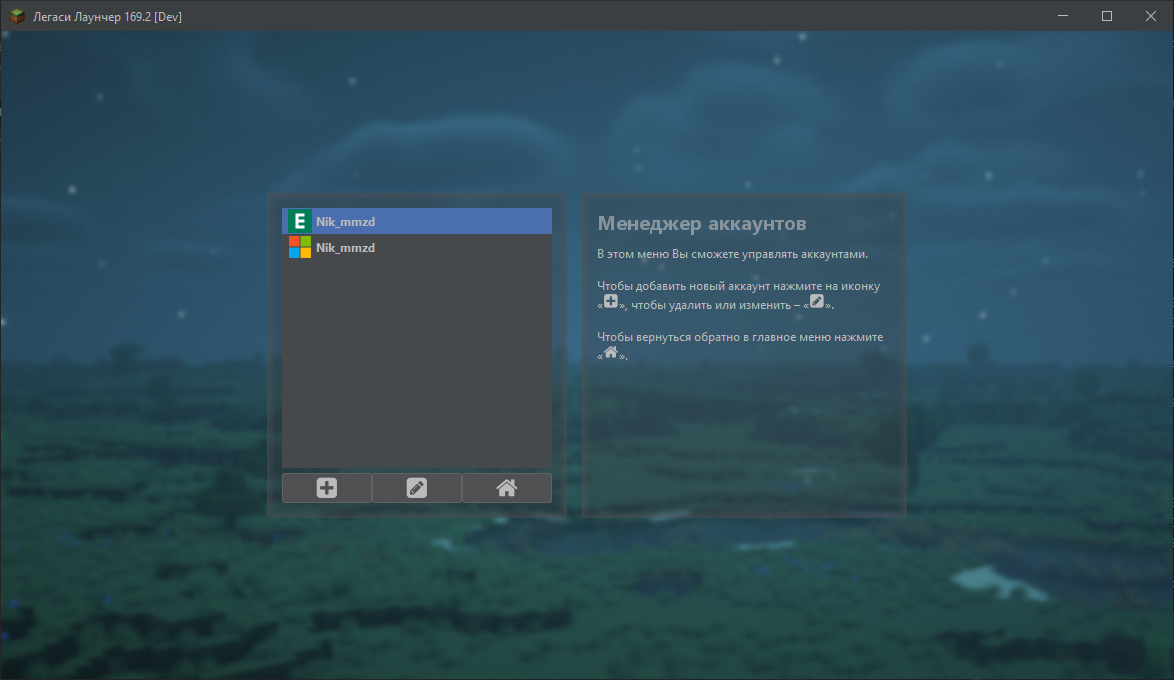Add a new account with plus button
This screenshot has height=680, width=1174.
tap(326, 488)
